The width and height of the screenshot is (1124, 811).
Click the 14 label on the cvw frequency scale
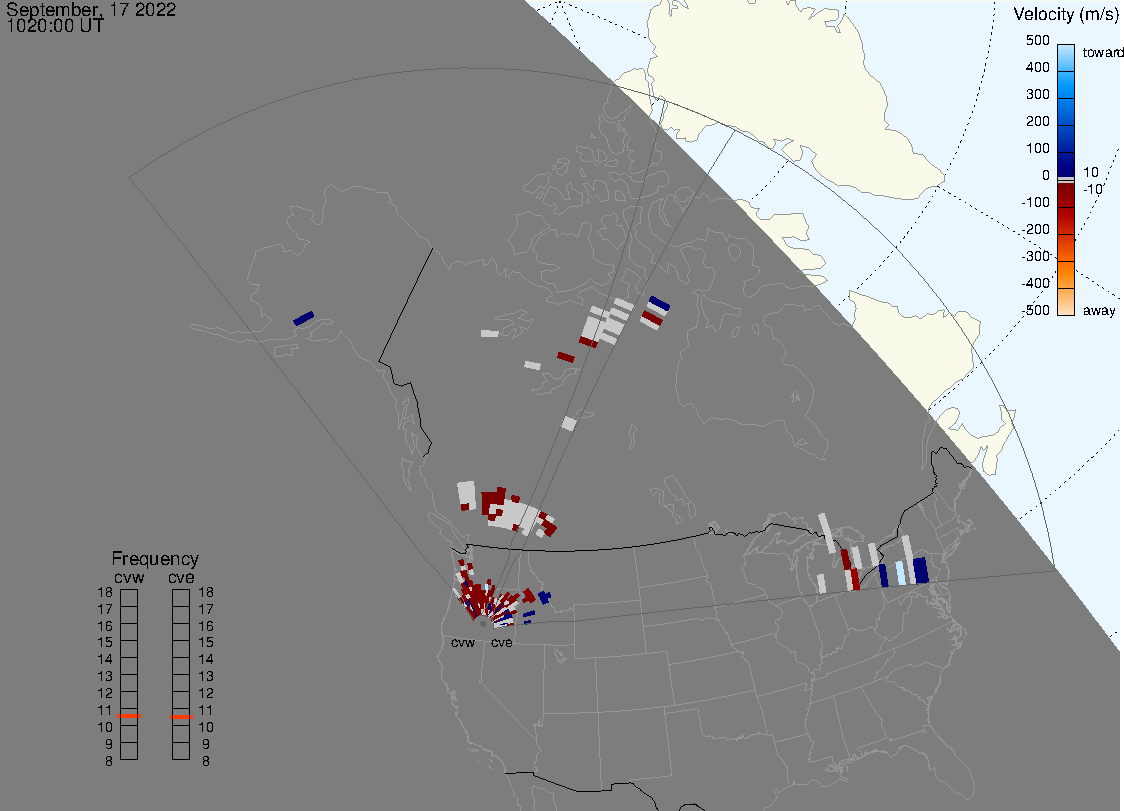(x=105, y=660)
